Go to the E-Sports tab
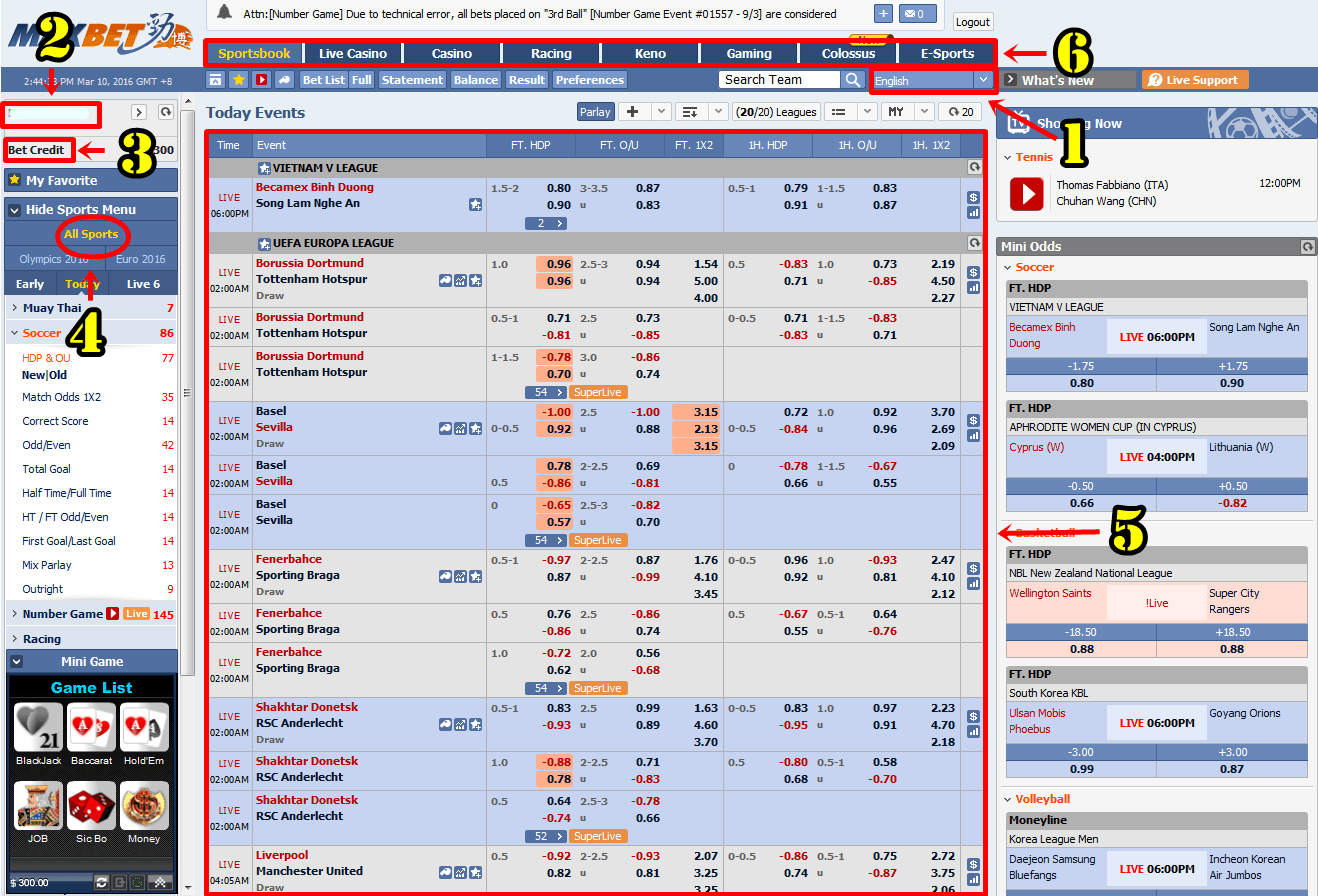The width and height of the screenshot is (1318, 896). (947, 53)
